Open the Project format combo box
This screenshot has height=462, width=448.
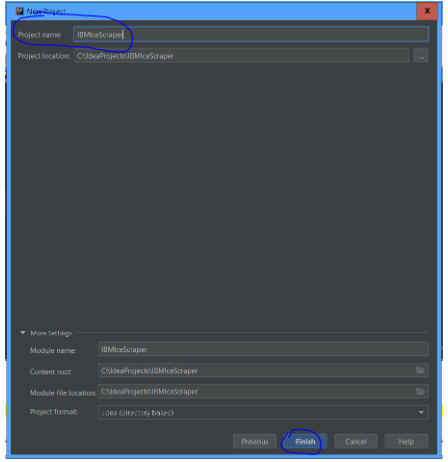263,412
